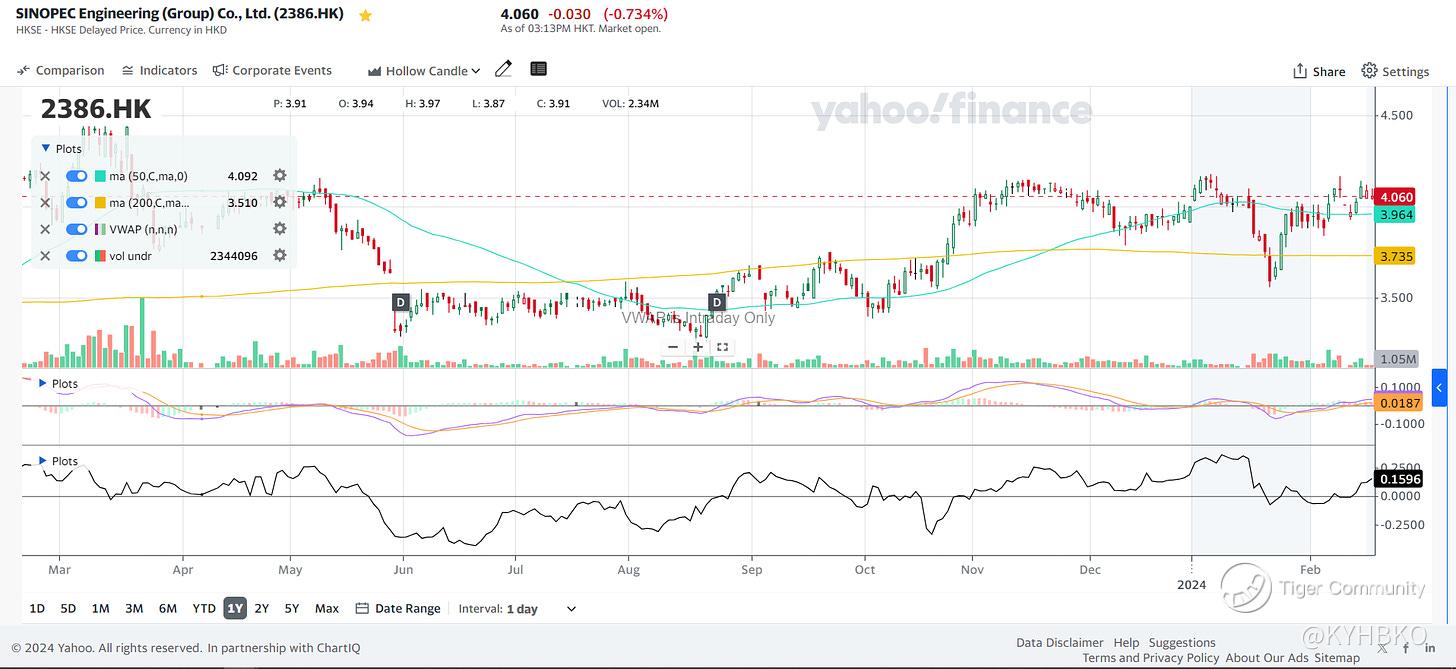Select the 5Y range
1456x669 pixels.
pyautogui.click(x=292, y=608)
